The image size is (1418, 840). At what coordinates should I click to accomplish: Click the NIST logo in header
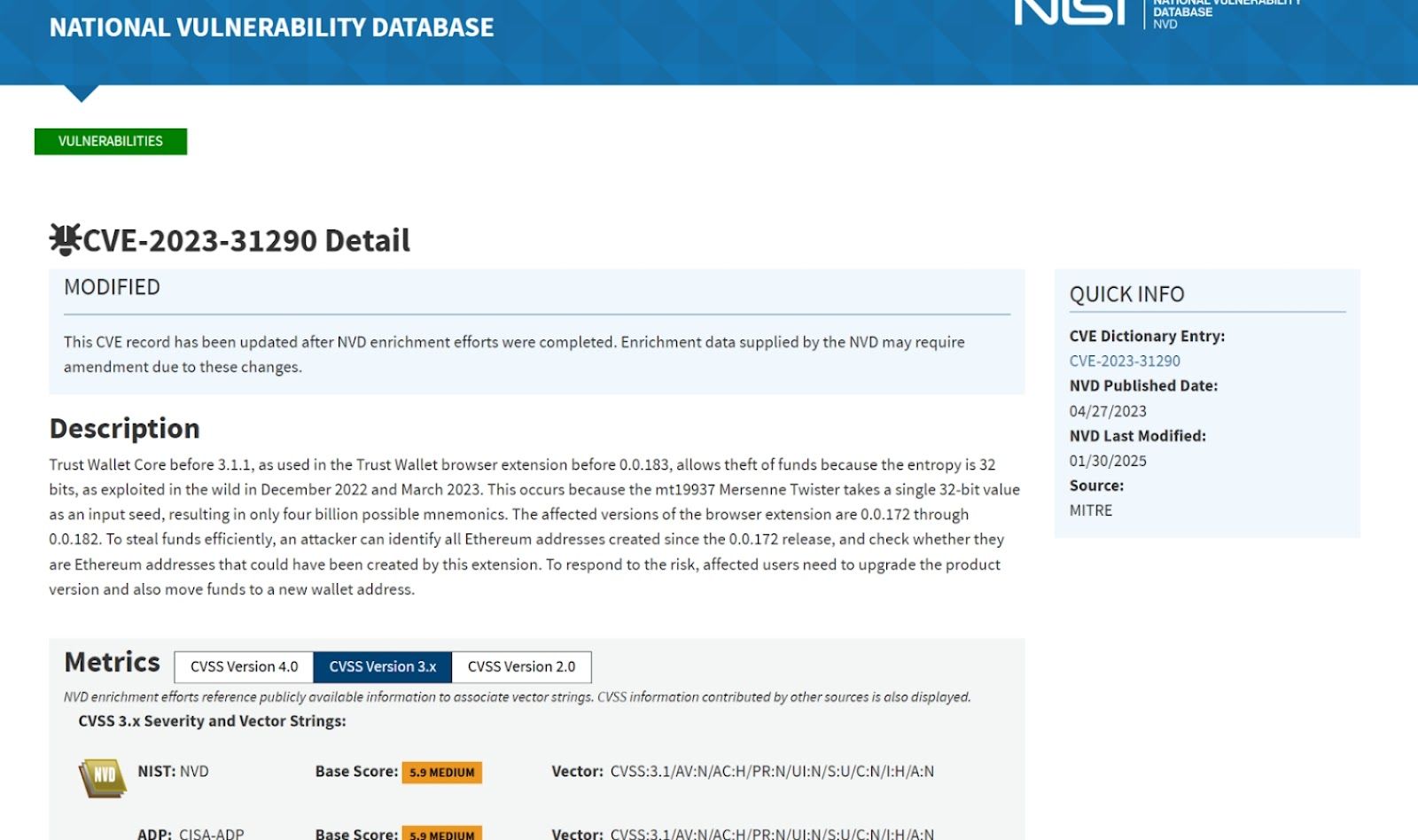click(1071, 12)
